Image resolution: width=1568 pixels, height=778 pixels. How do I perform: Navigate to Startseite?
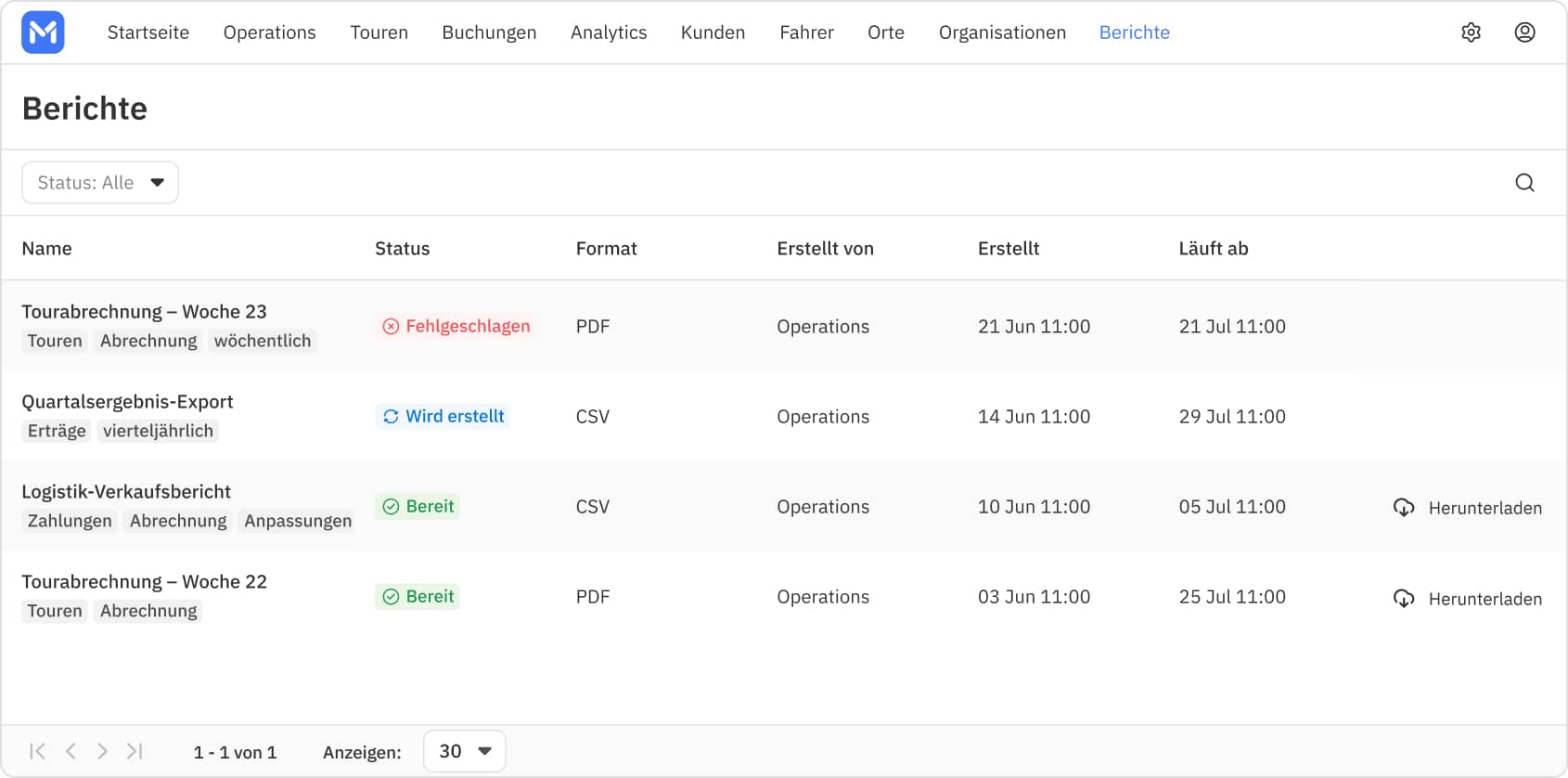pos(148,32)
